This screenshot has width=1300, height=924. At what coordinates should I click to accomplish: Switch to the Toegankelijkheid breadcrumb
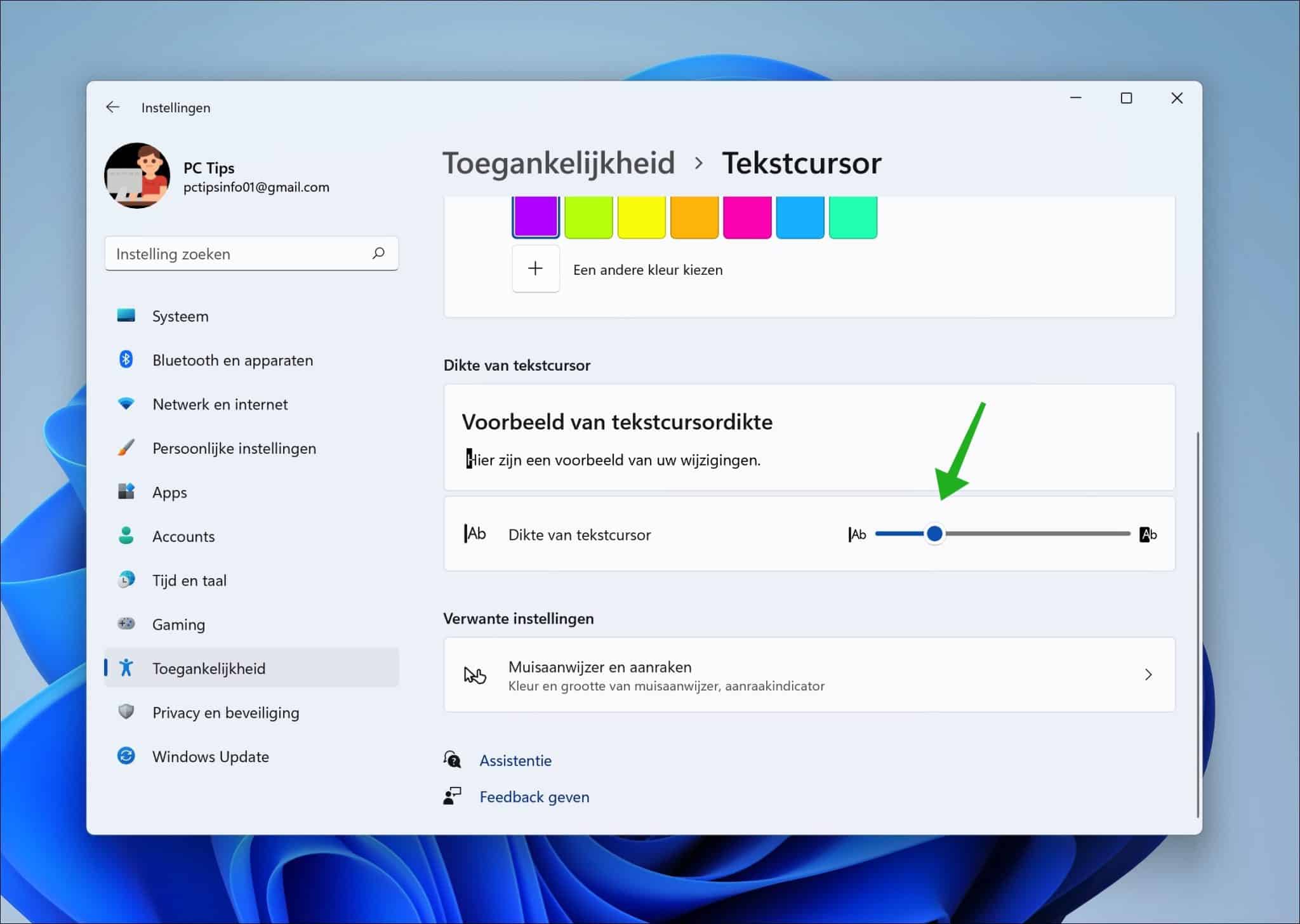[x=559, y=163]
